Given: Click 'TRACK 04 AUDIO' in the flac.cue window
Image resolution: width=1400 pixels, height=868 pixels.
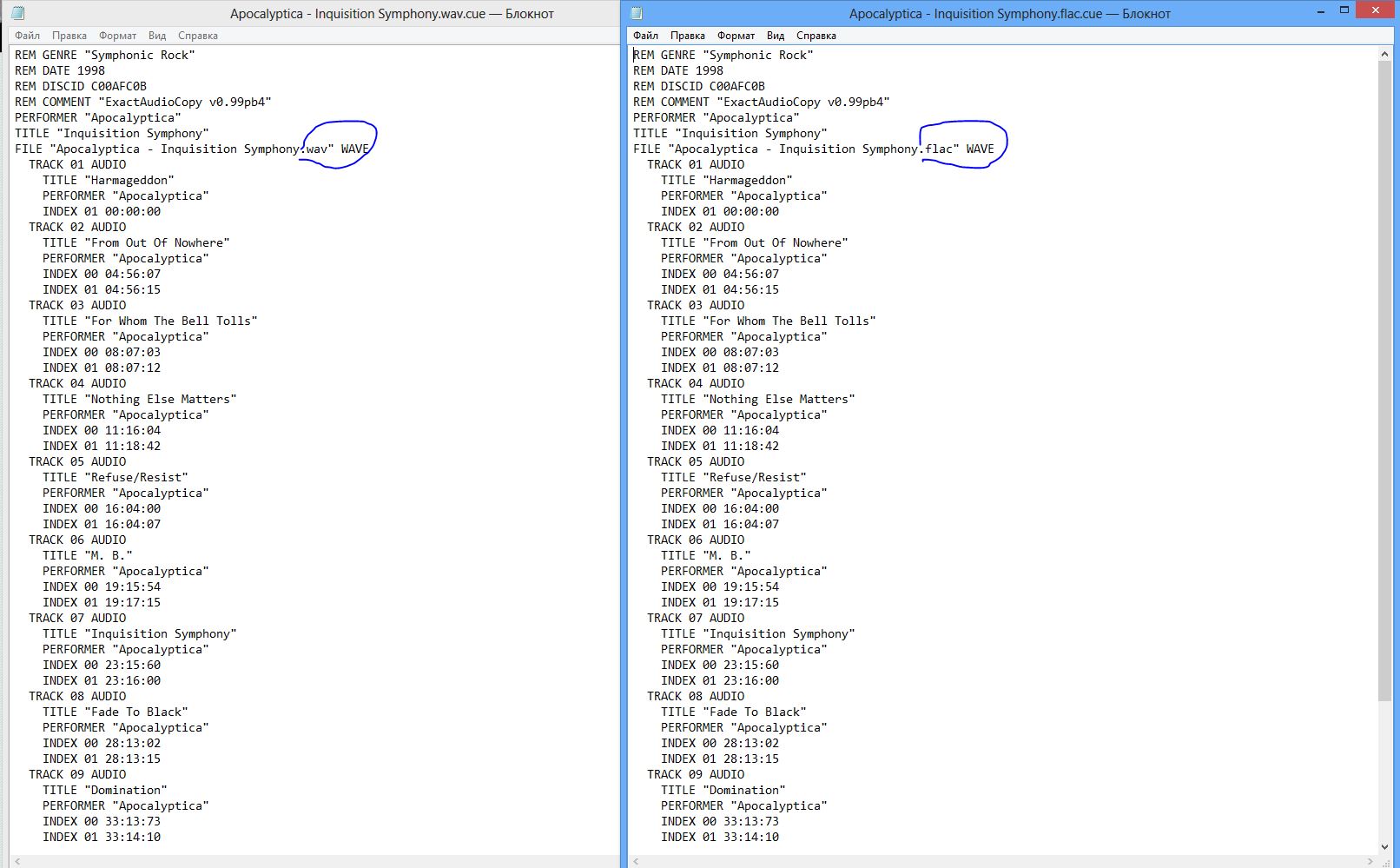Looking at the screenshot, I should coord(696,384).
